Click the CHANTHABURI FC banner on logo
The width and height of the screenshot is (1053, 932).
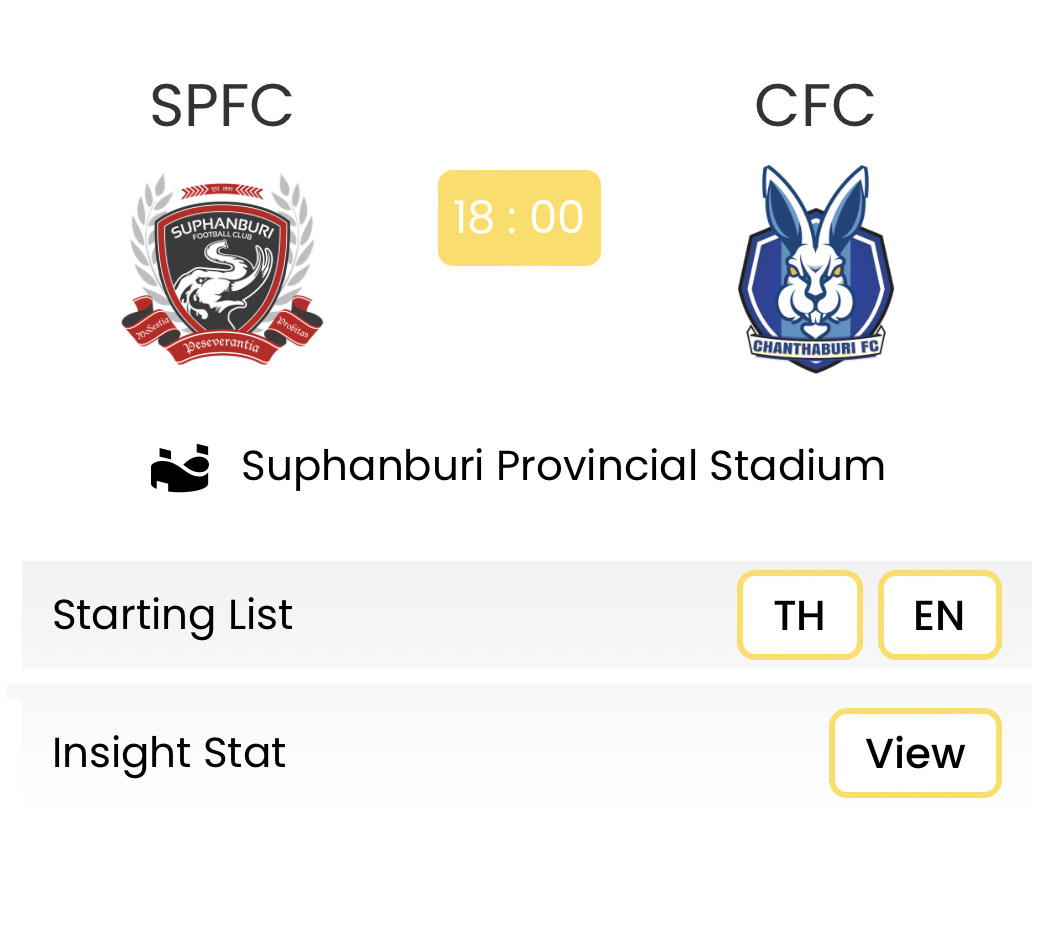[815, 346]
